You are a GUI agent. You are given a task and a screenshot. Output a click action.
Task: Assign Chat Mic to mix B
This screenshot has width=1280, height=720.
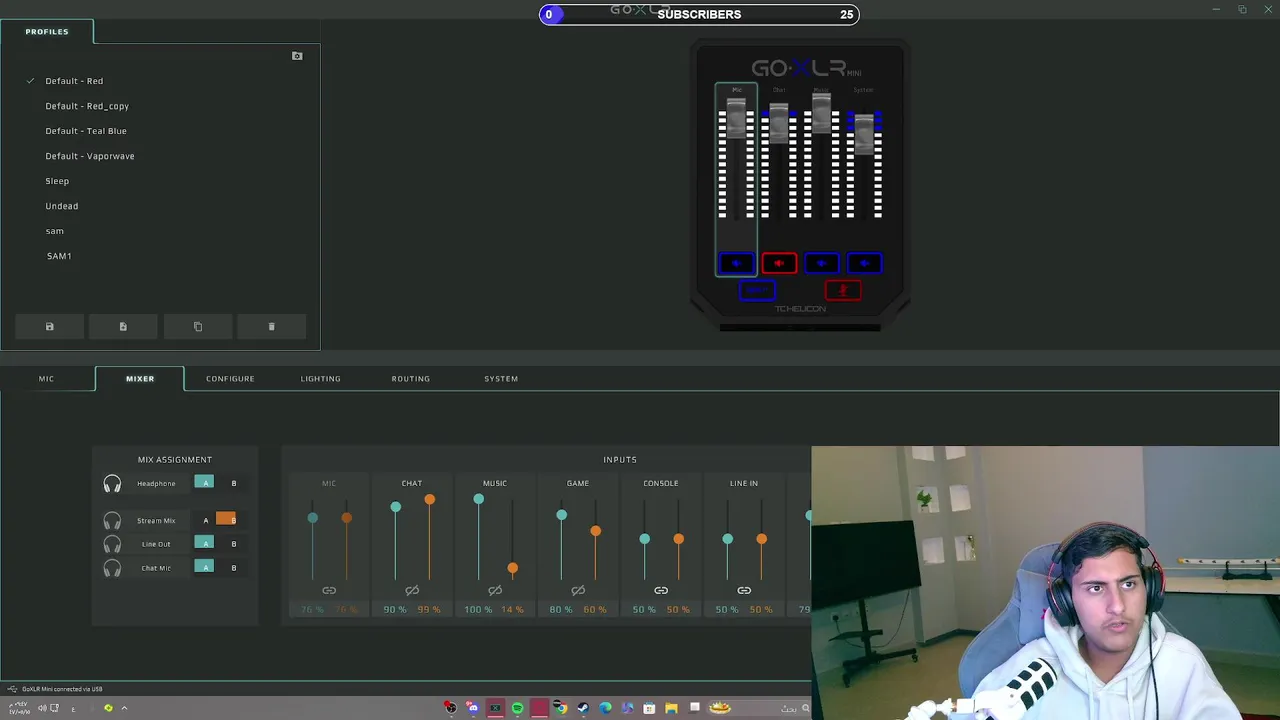(234, 568)
